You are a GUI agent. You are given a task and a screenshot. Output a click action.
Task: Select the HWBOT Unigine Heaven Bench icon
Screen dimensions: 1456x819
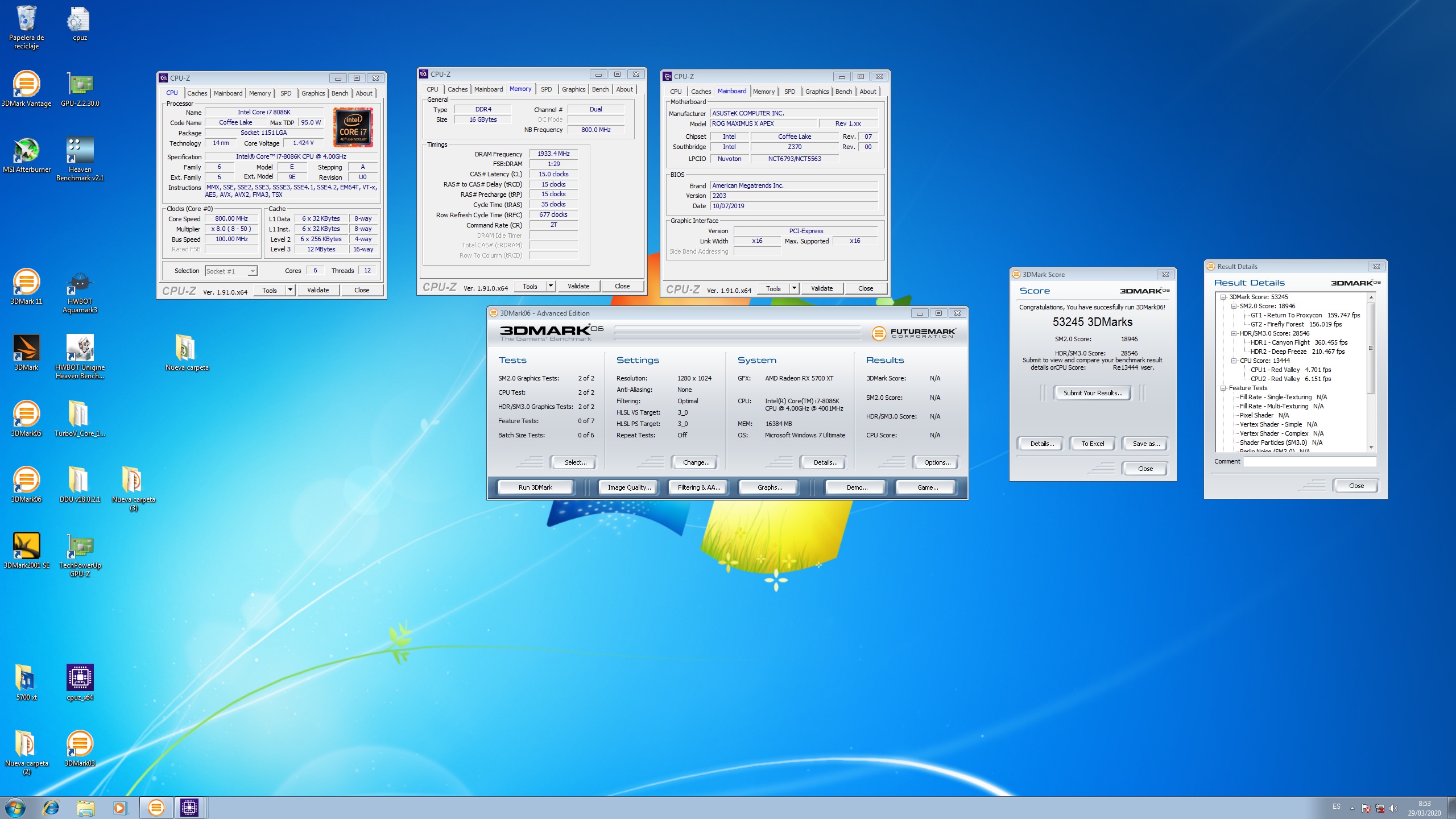pyautogui.click(x=80, y=357)
